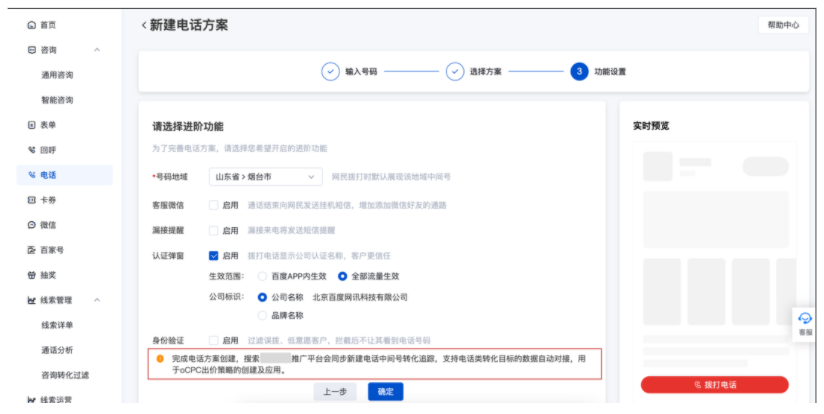
Task: Click the step 3 功能设置 circle
Action: (579, 71)
